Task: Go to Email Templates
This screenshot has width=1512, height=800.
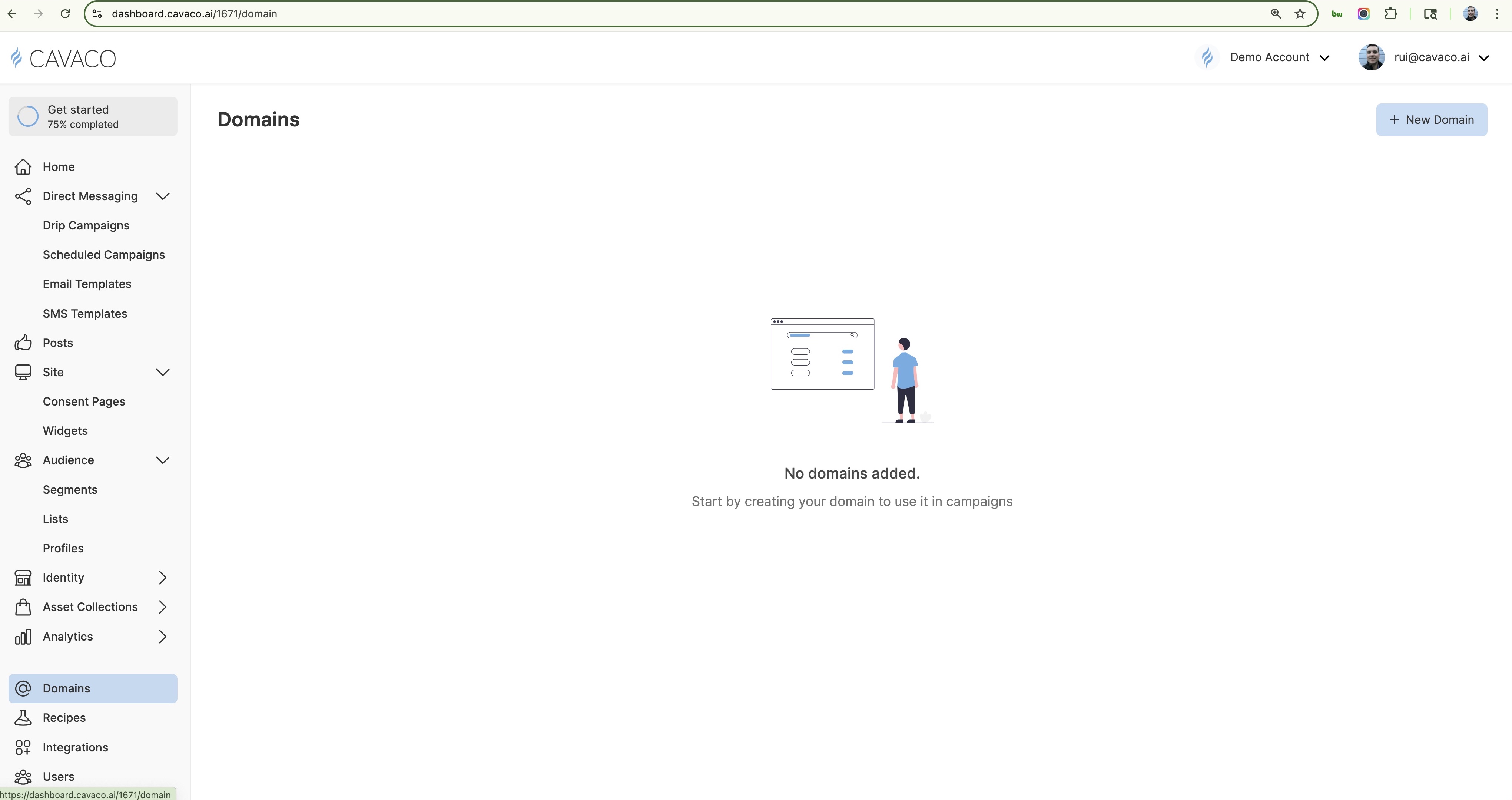Action: pyautogui.click(x=87, y=284)
